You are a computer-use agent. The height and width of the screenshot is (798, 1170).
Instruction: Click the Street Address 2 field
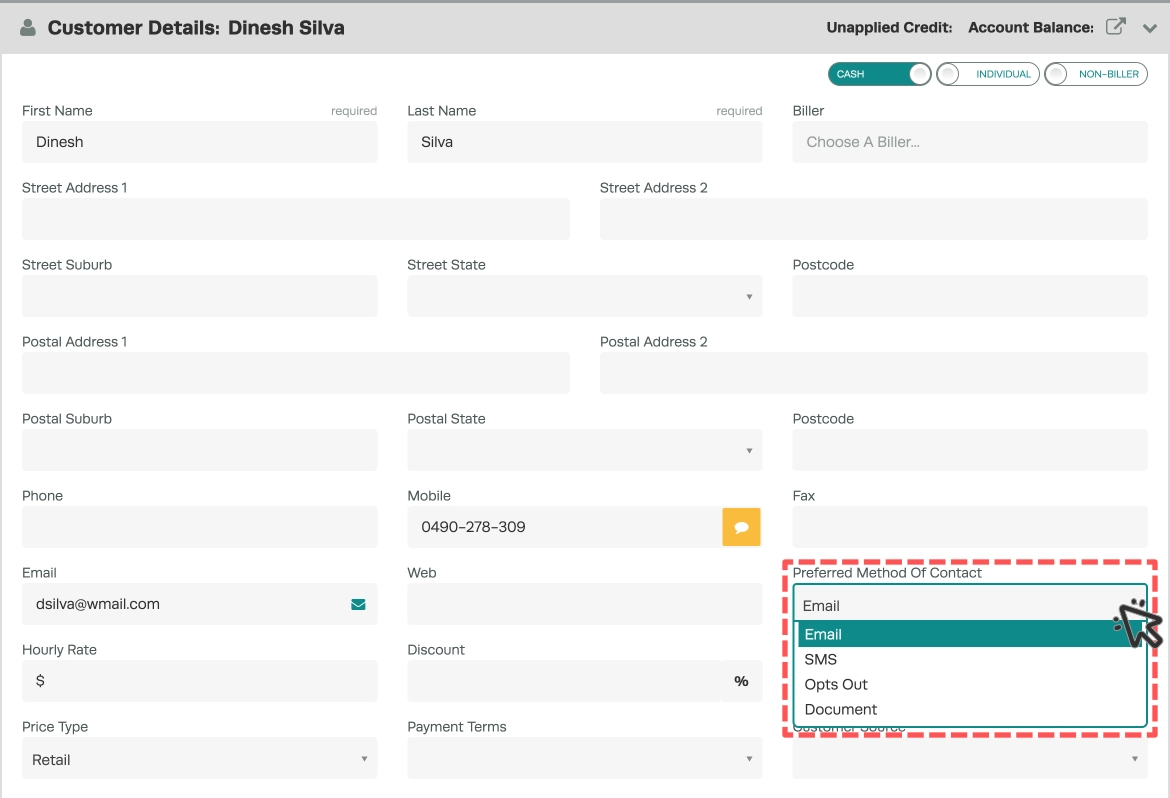(x=874, y=219)
